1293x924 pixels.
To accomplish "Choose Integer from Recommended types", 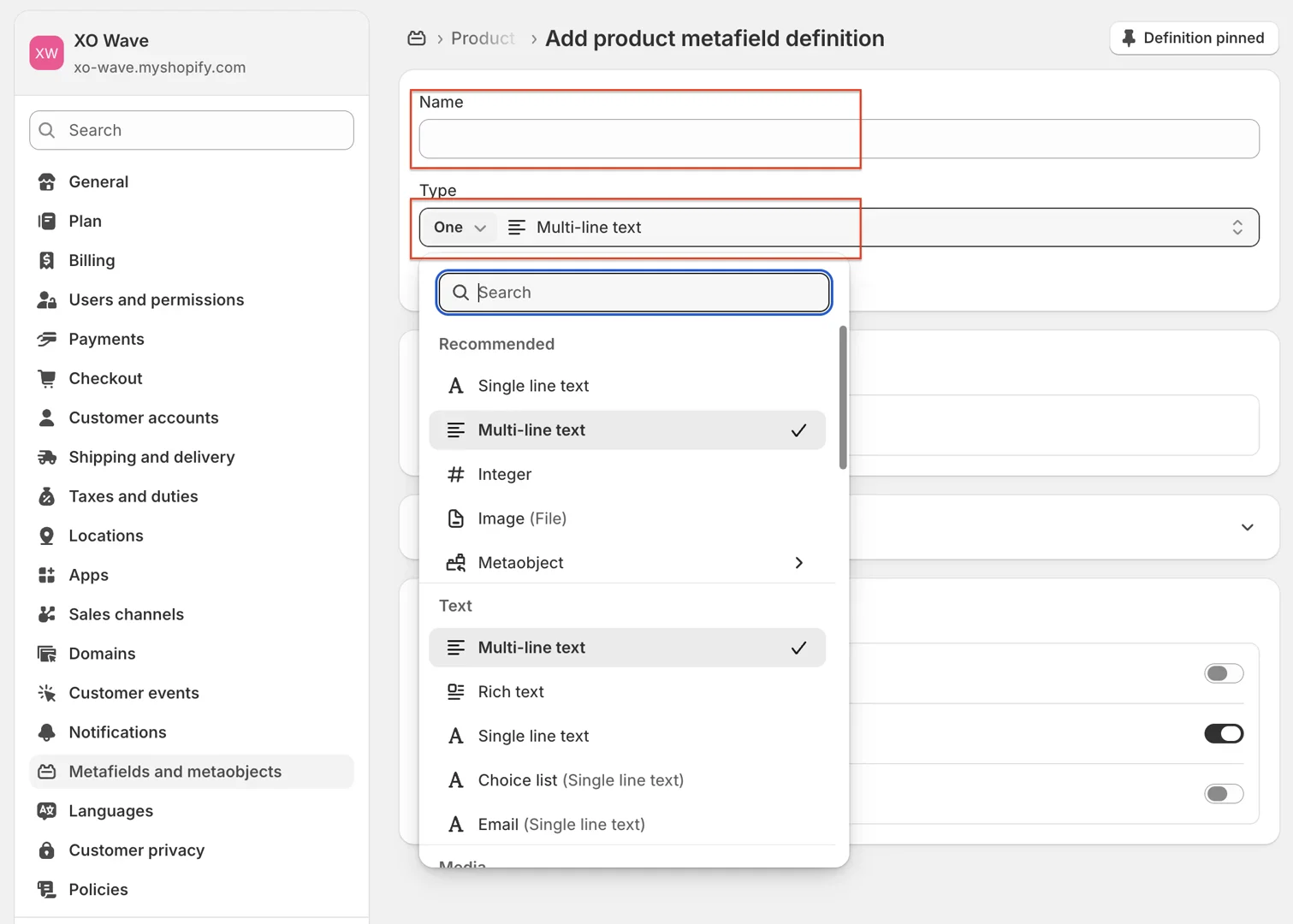I will (504, 474).
